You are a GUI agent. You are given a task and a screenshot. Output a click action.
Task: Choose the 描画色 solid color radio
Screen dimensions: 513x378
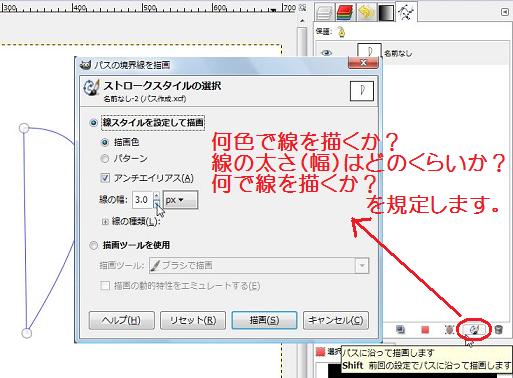tap(105, 143)
